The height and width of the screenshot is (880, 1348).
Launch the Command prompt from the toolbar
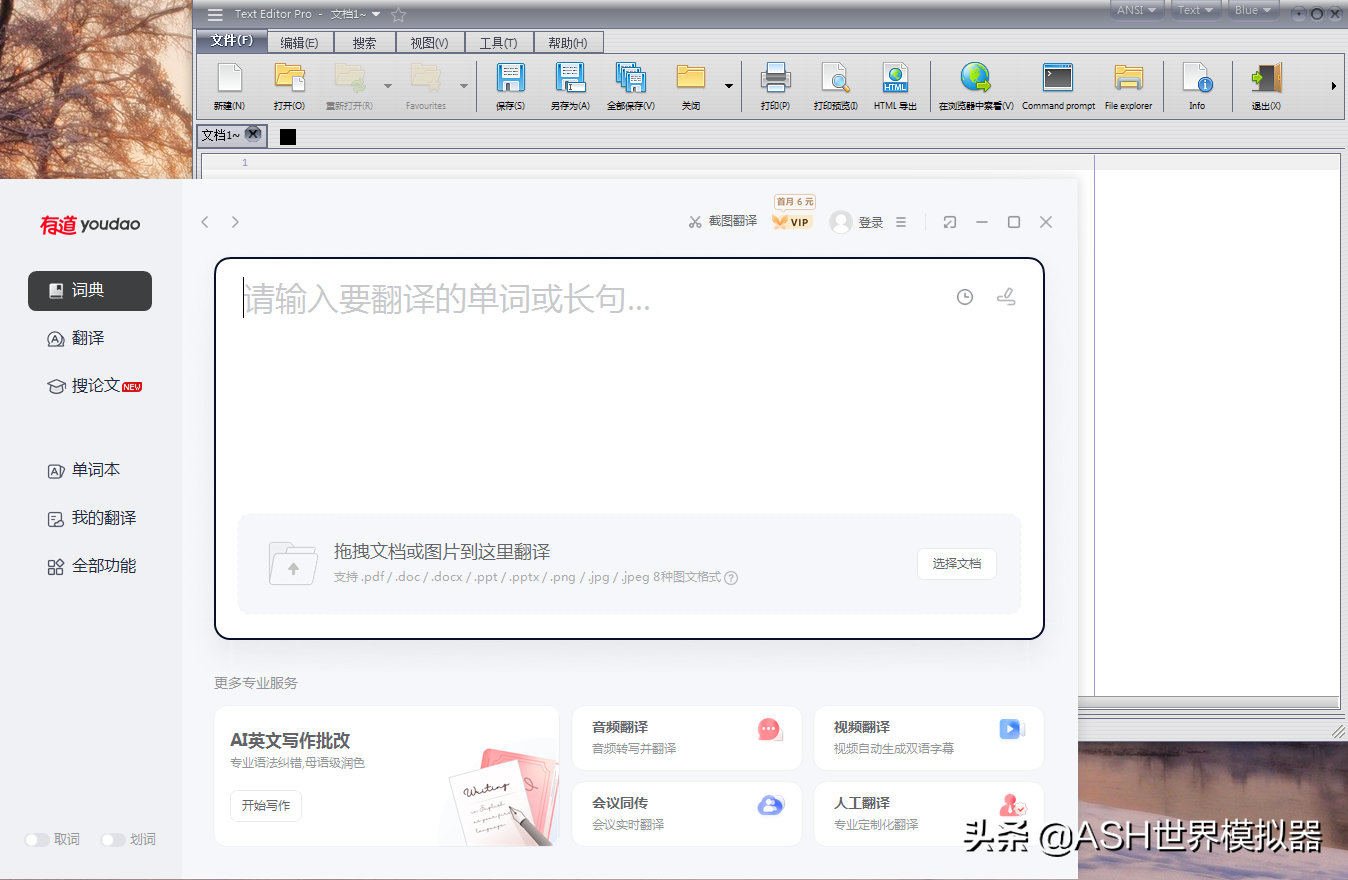(1057, 85)
